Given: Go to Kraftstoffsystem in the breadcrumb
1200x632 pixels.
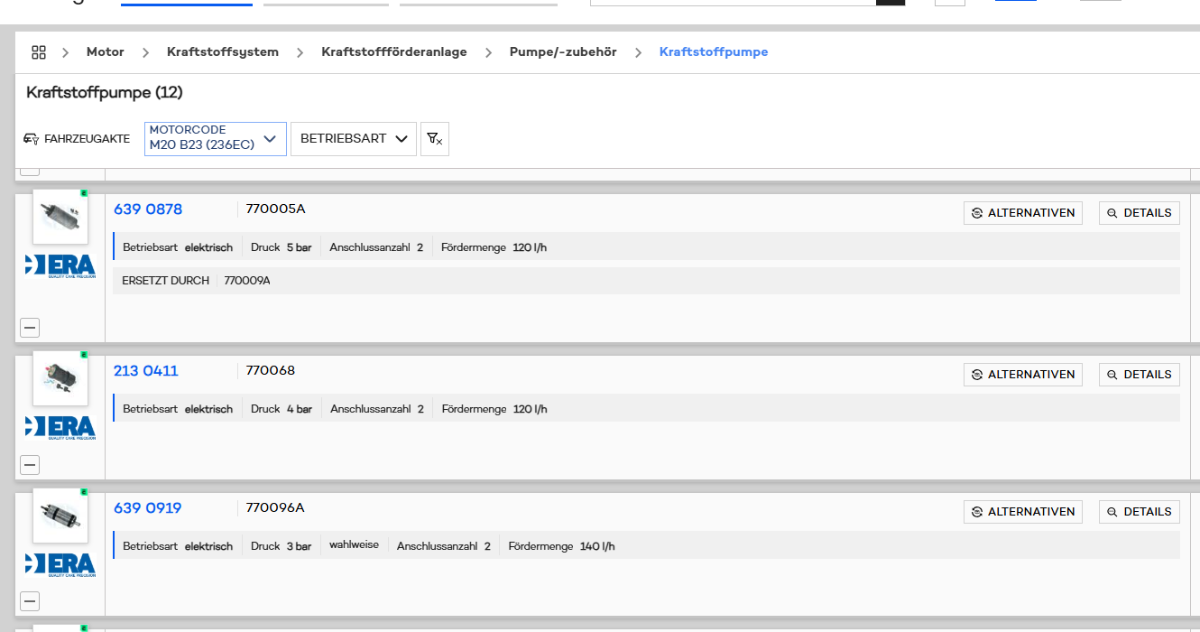Looking at the screenshot, I should pyautogui.click(x=223, y=52).
